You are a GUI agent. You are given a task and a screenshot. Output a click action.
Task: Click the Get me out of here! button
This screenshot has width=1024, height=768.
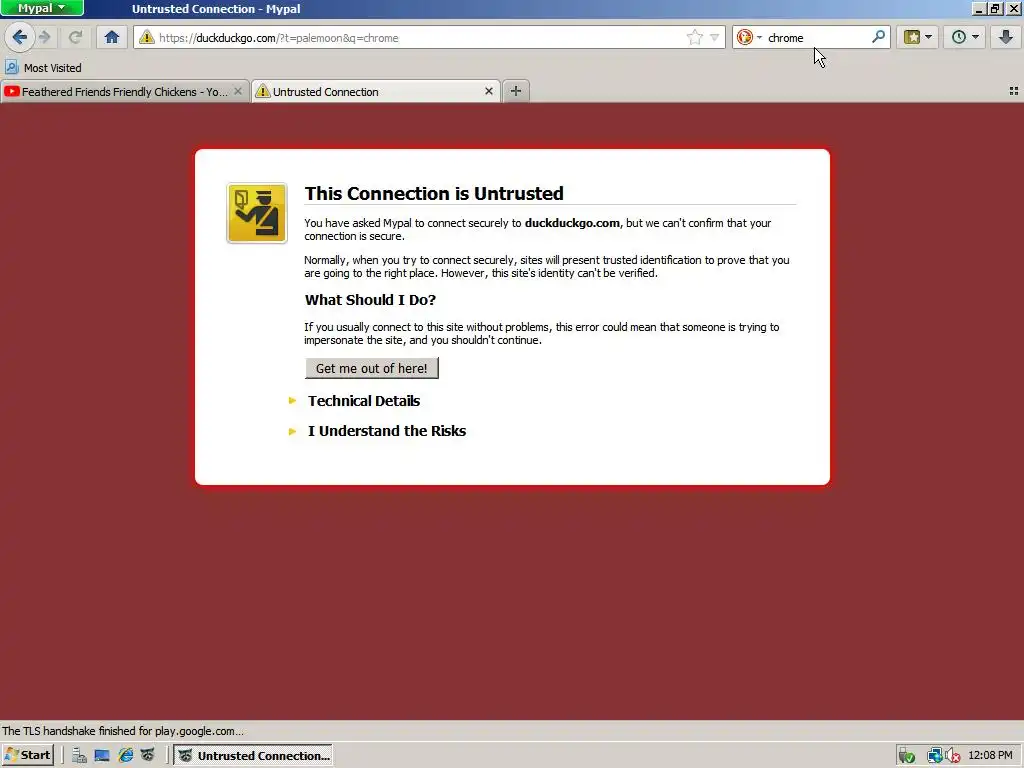tap(372, 368)
